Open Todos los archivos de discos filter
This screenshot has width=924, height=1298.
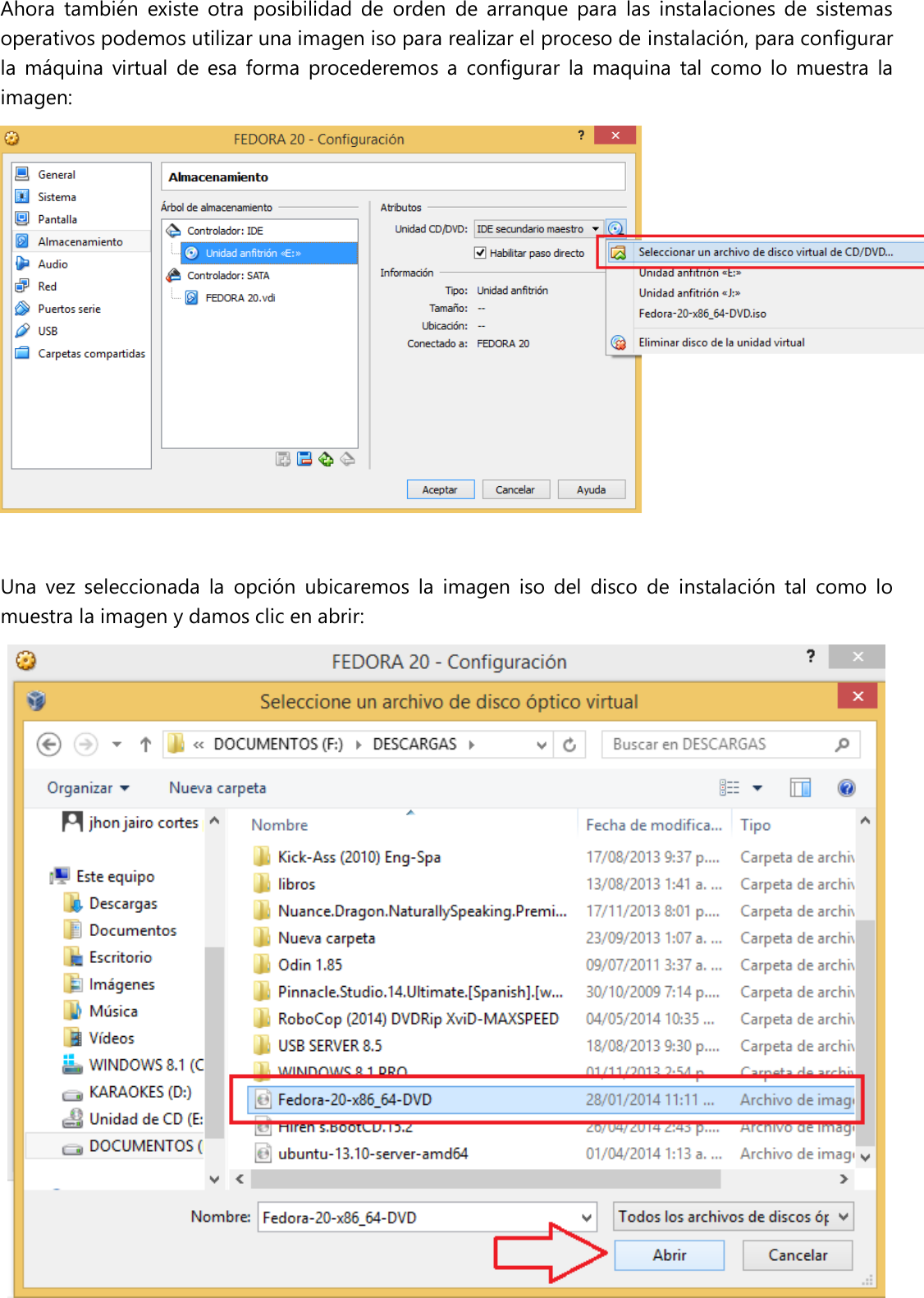(x=733, y=1217)
